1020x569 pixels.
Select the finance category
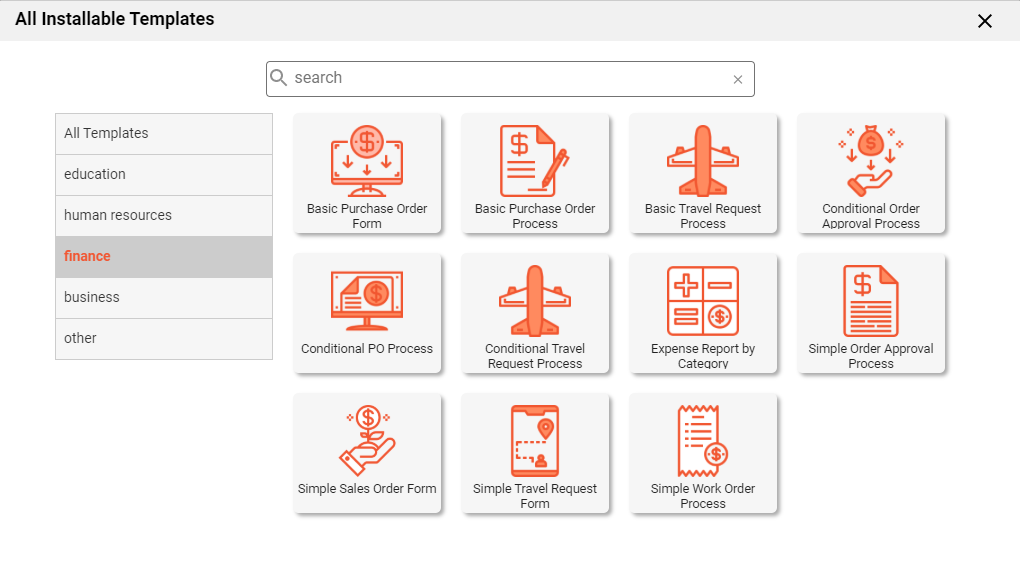164,256
